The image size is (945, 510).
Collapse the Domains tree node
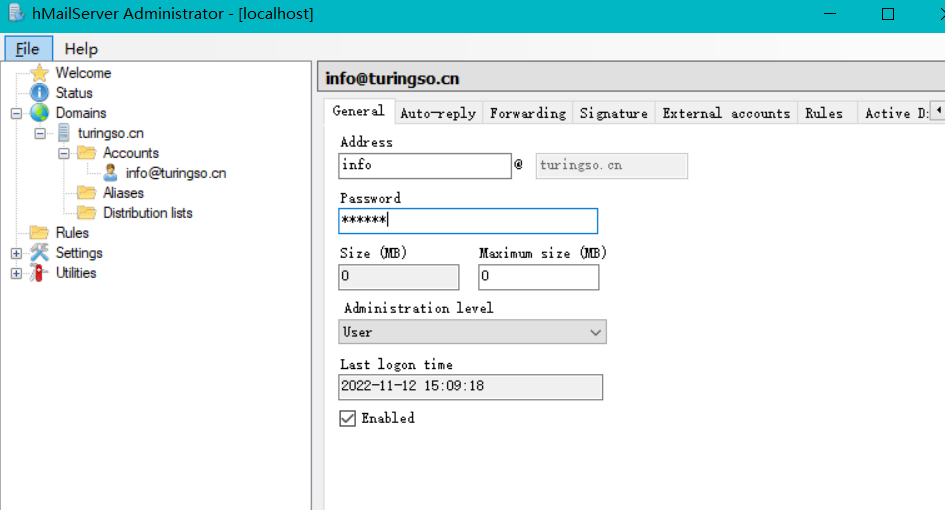[x=16, y=113]
